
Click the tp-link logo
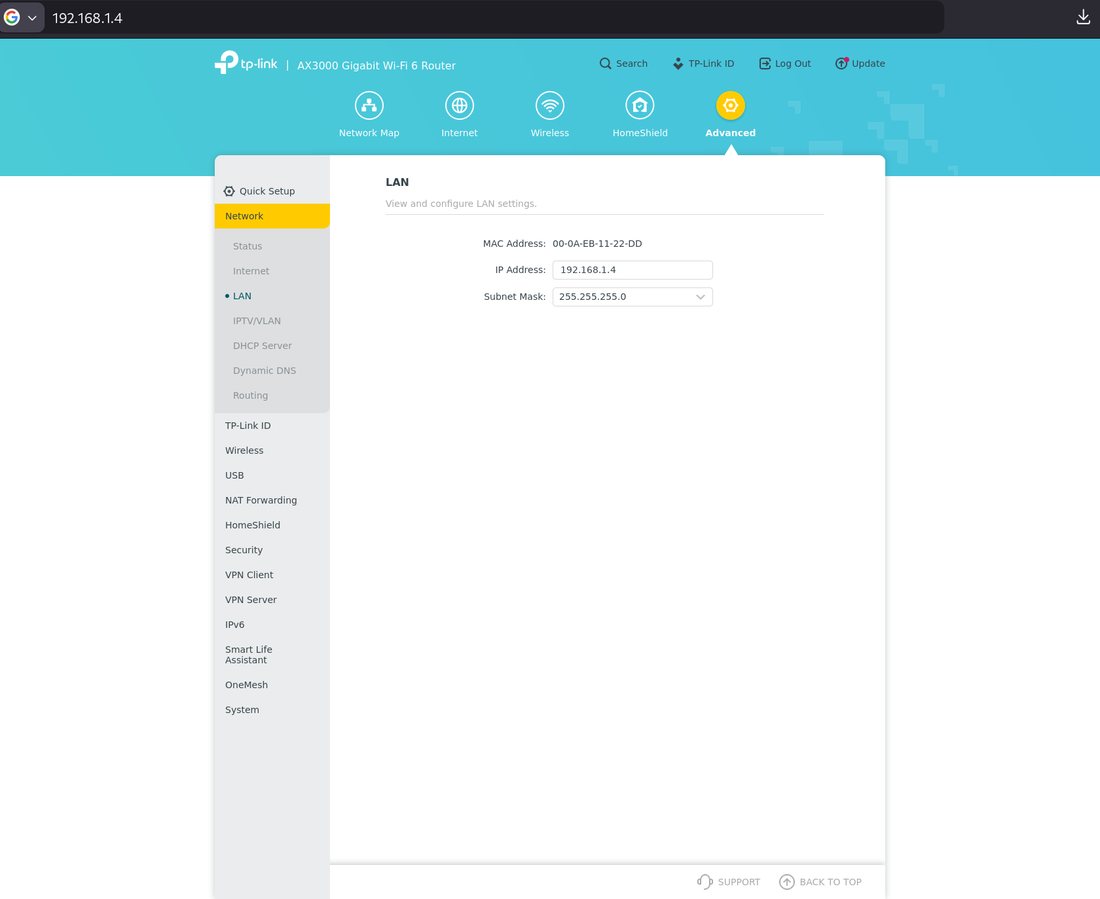(246, 62)
